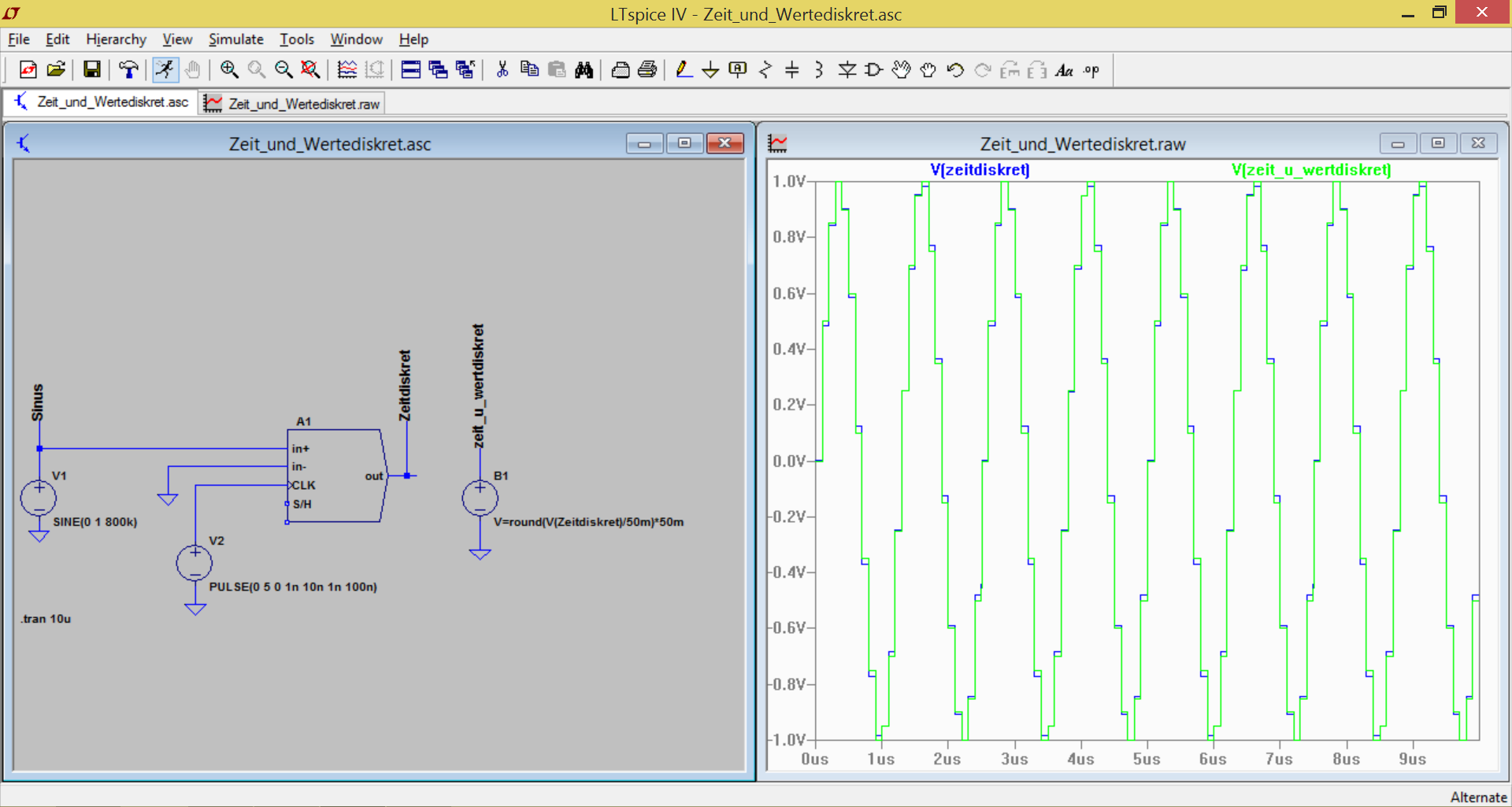This screenshot has height=807, width=1512.
Task: Click the Close all windows icon
Action: point(465,70)
